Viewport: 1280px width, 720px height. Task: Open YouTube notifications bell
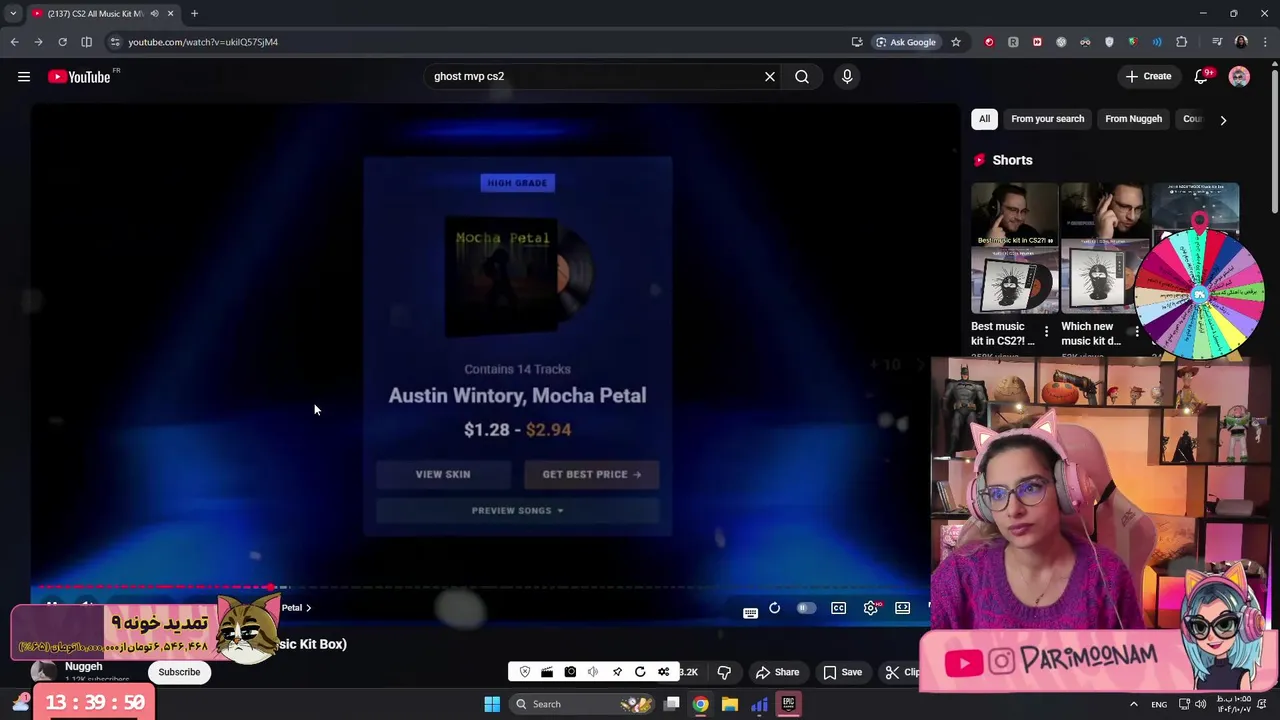tap(1202, 76)
